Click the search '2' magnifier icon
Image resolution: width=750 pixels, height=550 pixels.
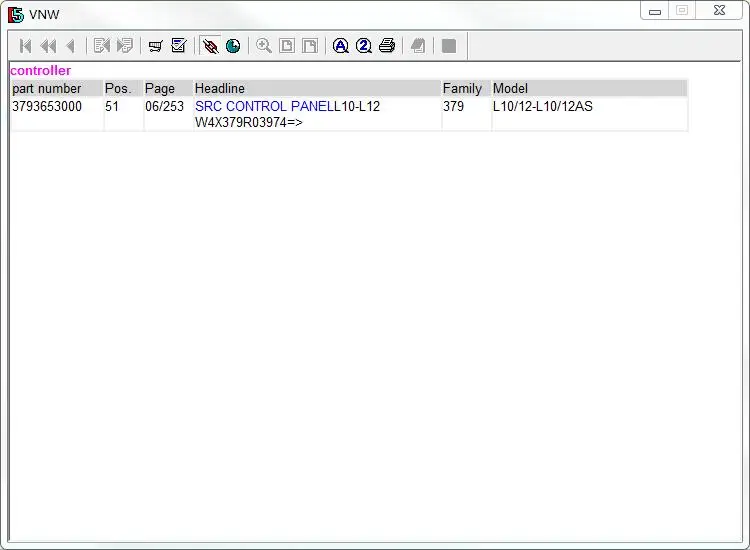tap(364, 46)
